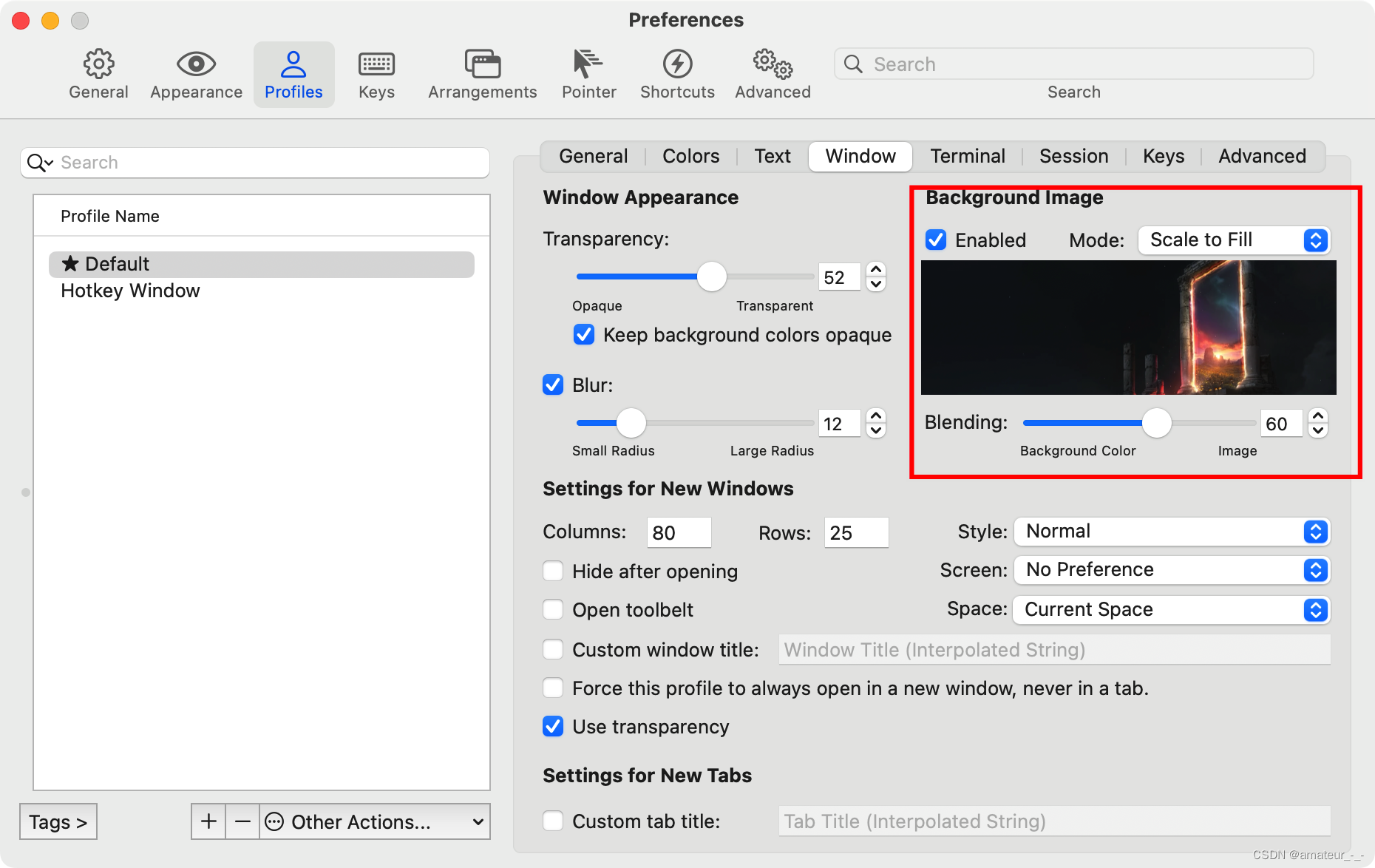1375x868 pixels.
Task: Switch to the Session profile tab
Action: click(1073, 156)
